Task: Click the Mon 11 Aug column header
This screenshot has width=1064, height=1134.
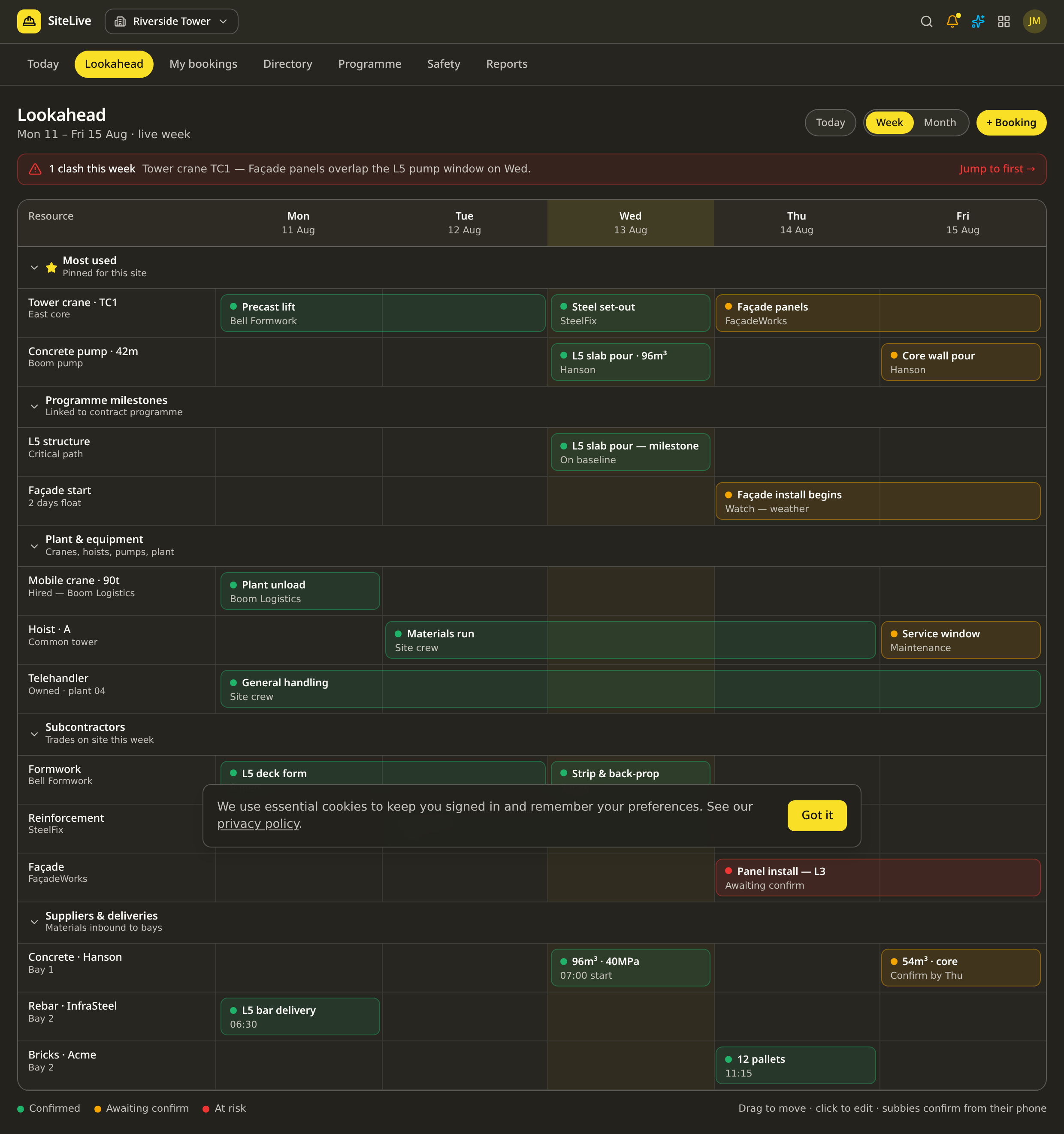Action: 298,223
